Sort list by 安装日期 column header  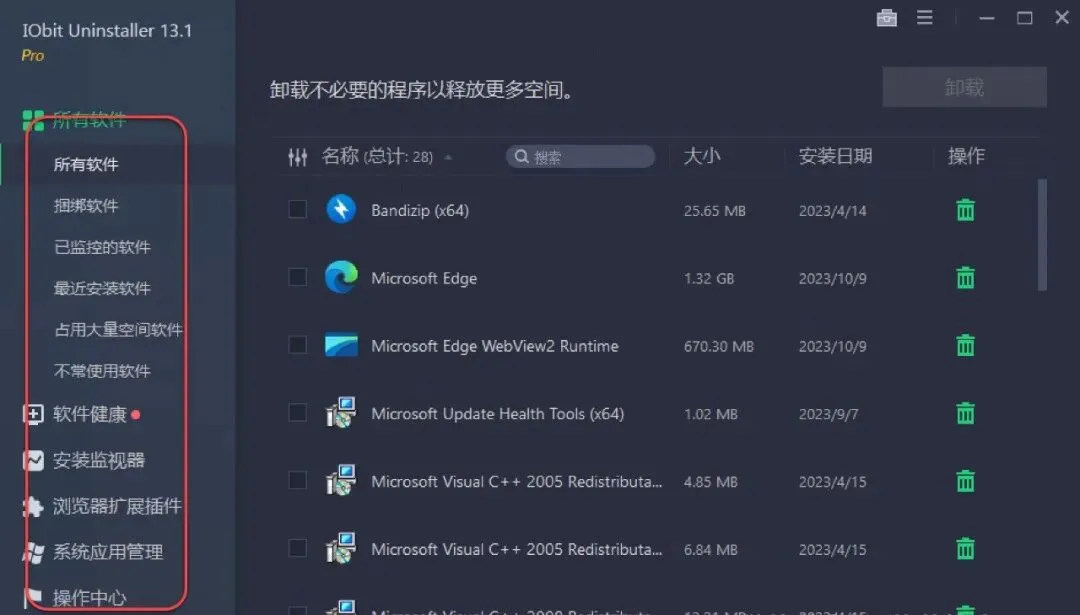[x=835, y=156]
